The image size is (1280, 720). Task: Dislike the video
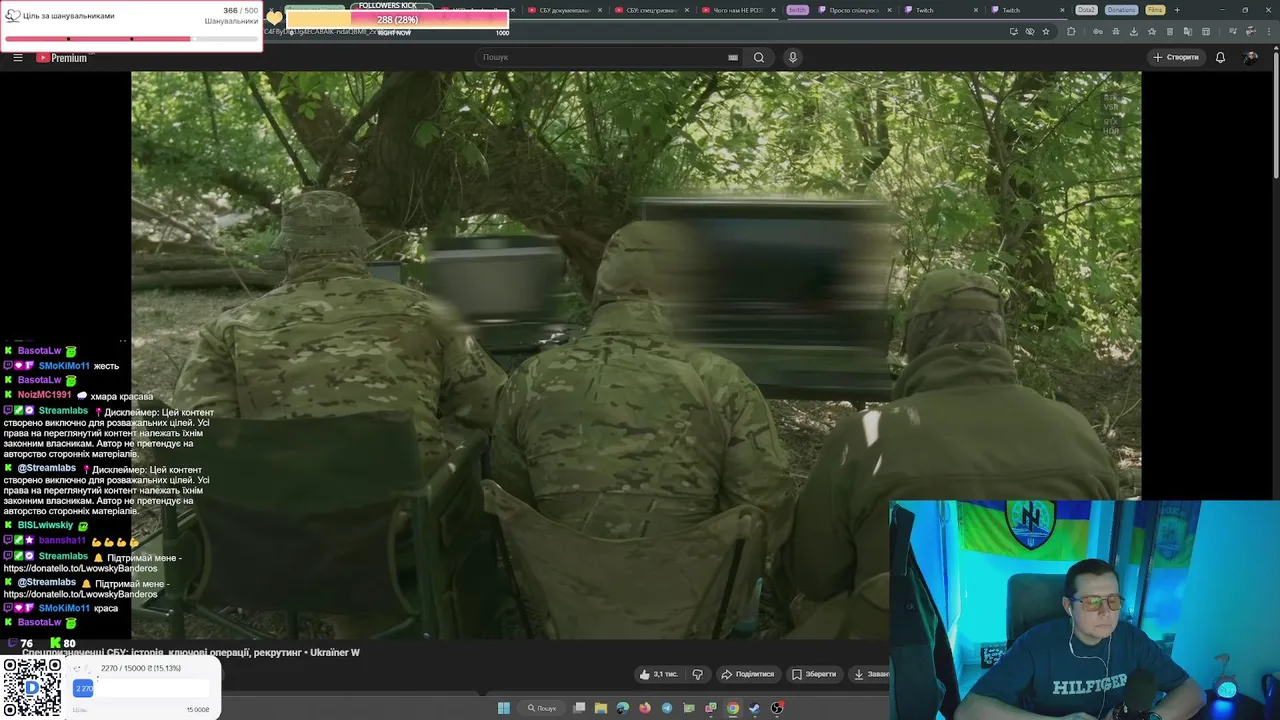pos(698,674)
